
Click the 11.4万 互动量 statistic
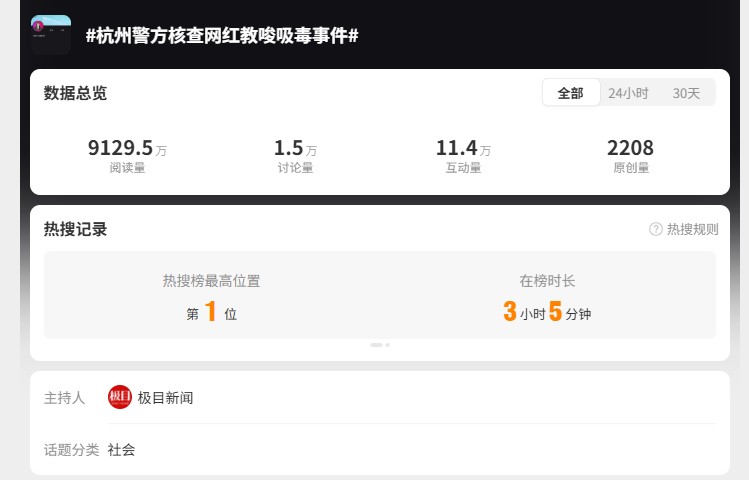coord(463,155)
